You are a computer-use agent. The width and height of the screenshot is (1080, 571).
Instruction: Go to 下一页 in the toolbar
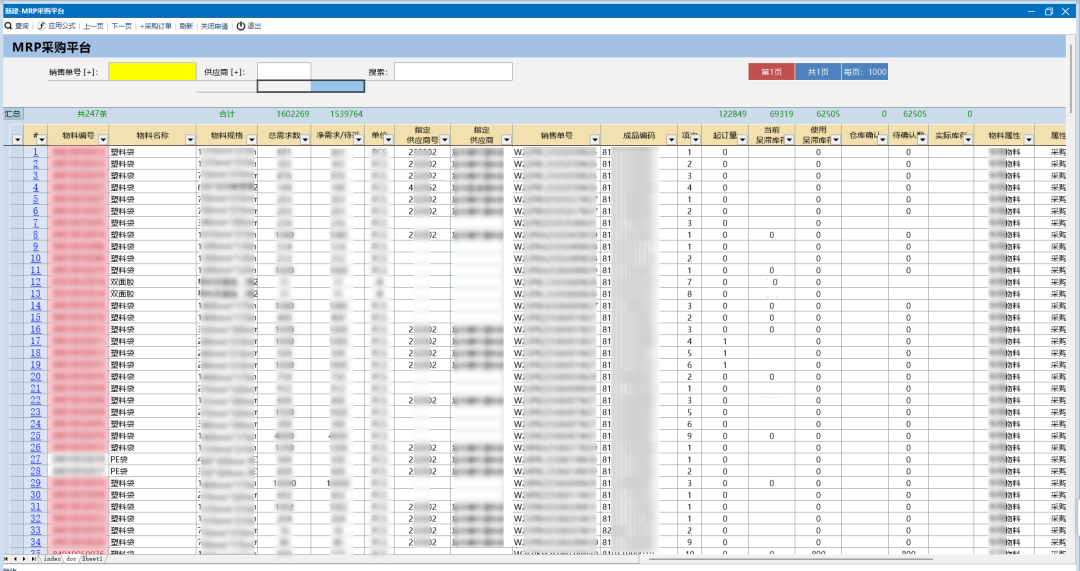[x=121, y=26]
